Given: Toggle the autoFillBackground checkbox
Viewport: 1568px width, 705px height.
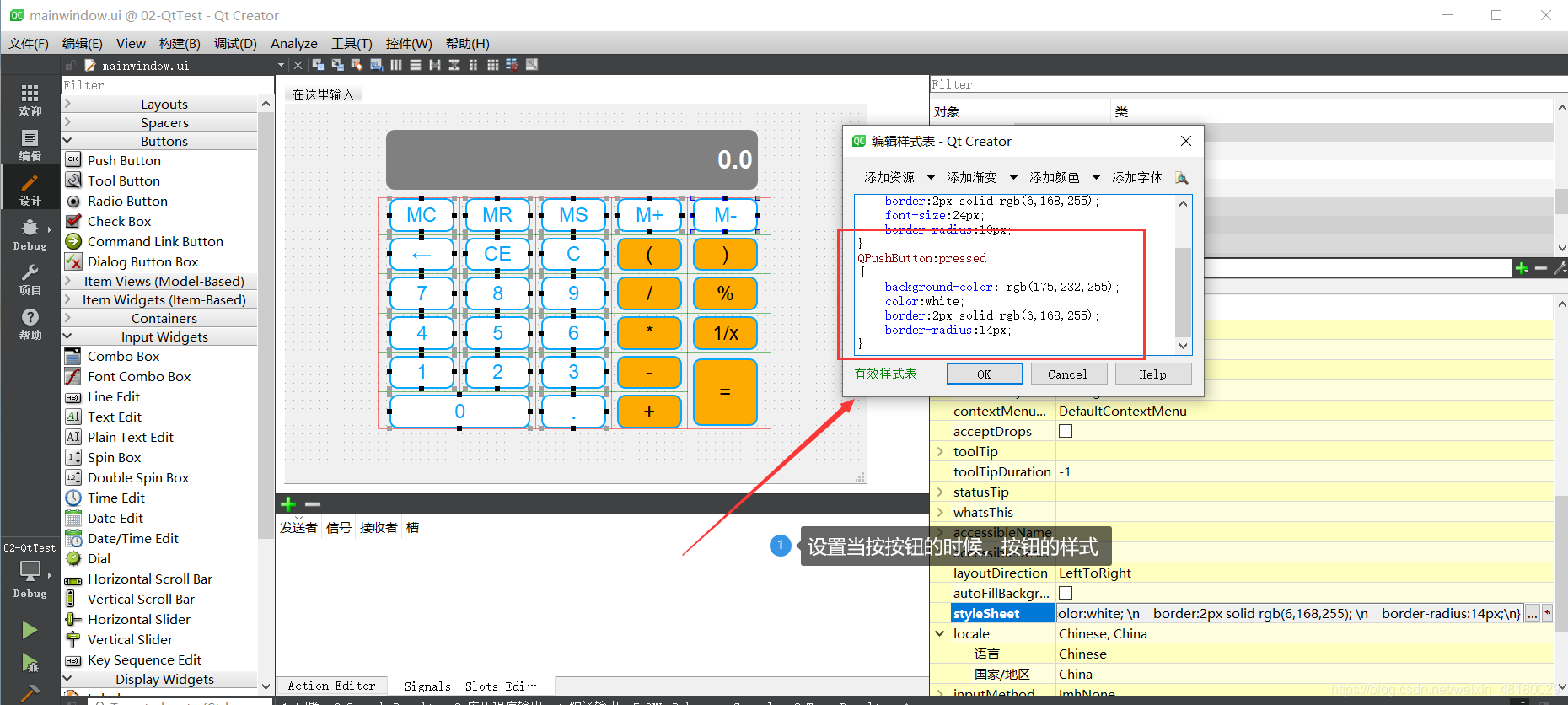Looking at the screenshot, I should (1066, 593).
